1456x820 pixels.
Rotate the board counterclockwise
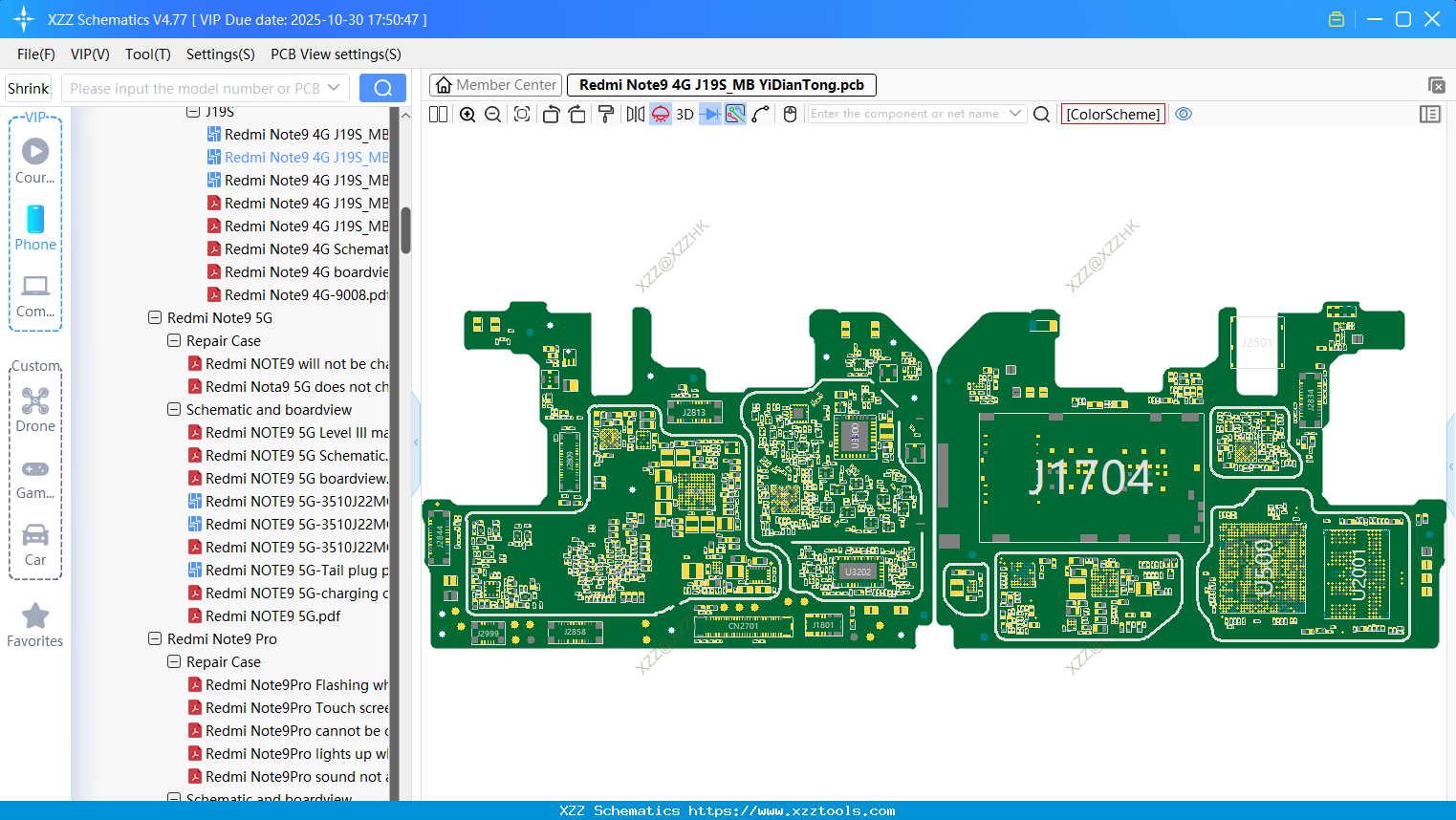point(551,115)
